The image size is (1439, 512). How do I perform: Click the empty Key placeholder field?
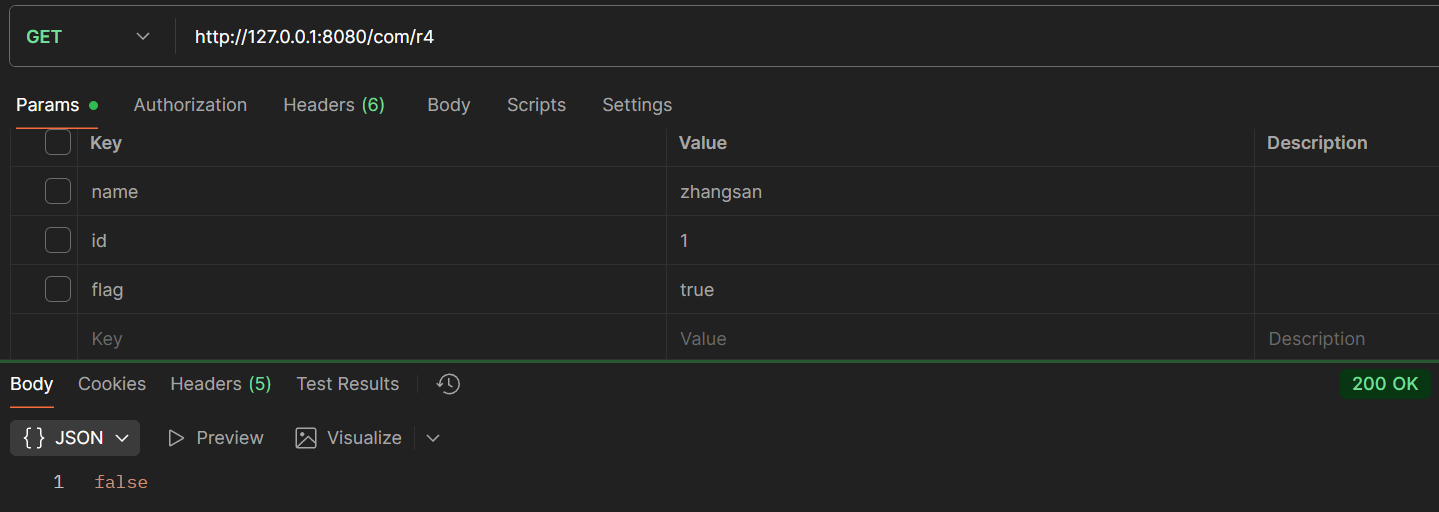click(x=372, y=338)
